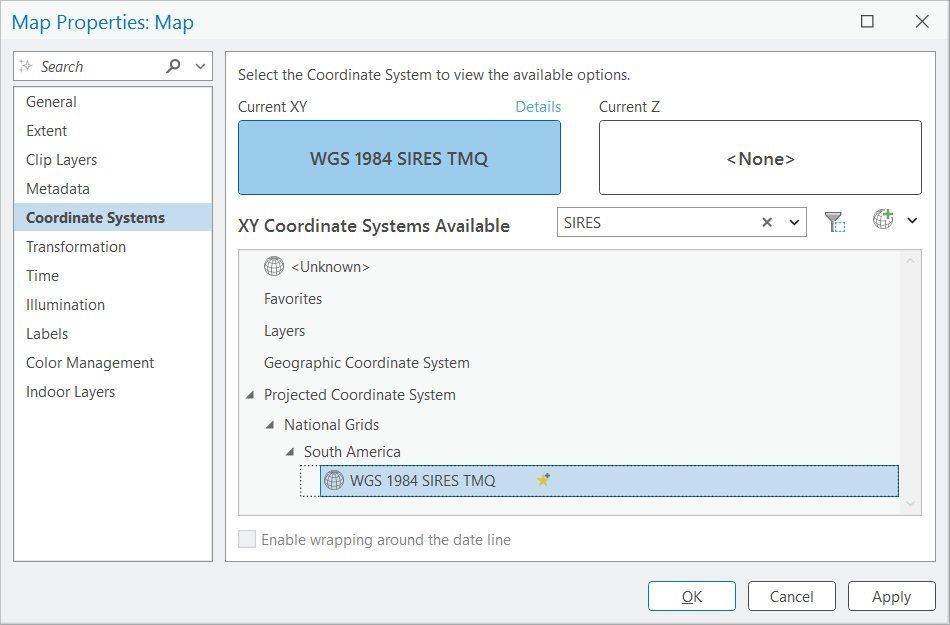Click the add coordinate system globe icon

pos(885,220)
